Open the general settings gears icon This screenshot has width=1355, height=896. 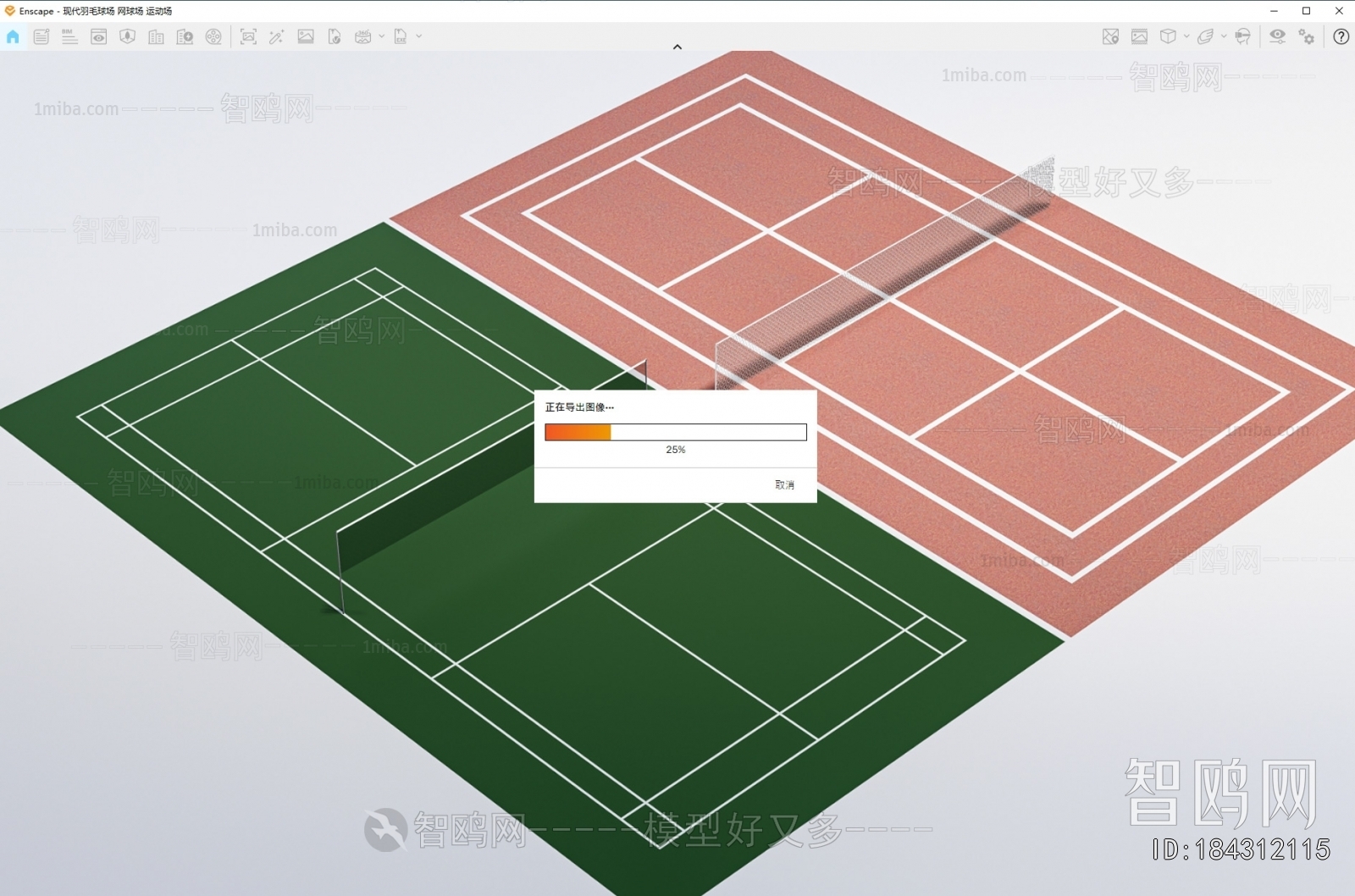1307,36
